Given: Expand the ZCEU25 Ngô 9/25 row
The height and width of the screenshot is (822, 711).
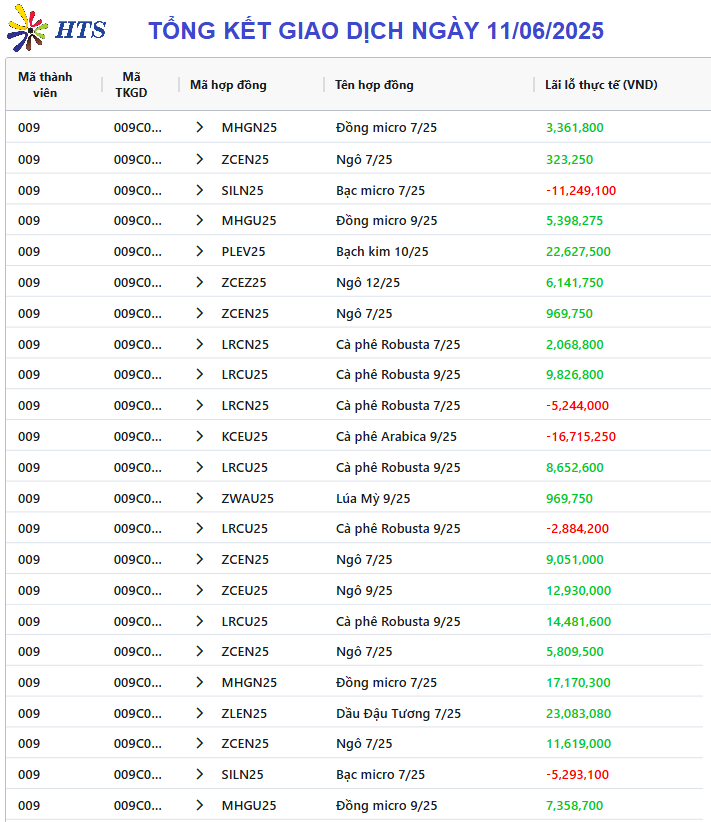Looking at the screenshot, I should pyautogui.click(x=199, y=590).
